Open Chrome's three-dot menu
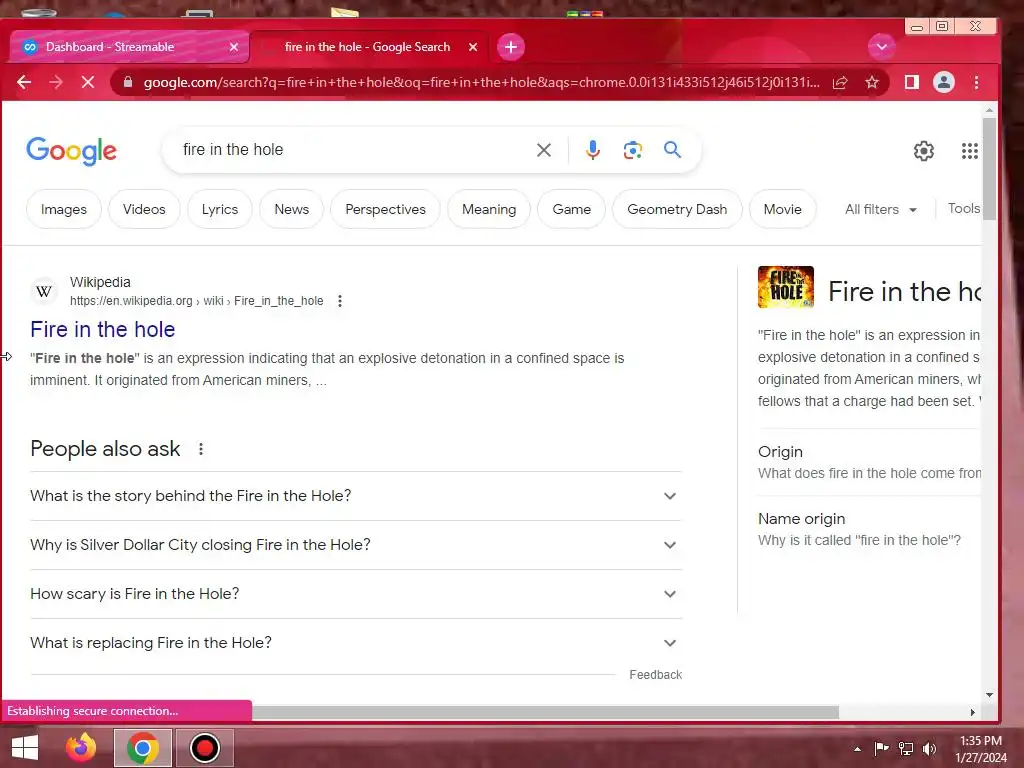The width and height of the screenshot is (1024, 768). click(976, 82)
